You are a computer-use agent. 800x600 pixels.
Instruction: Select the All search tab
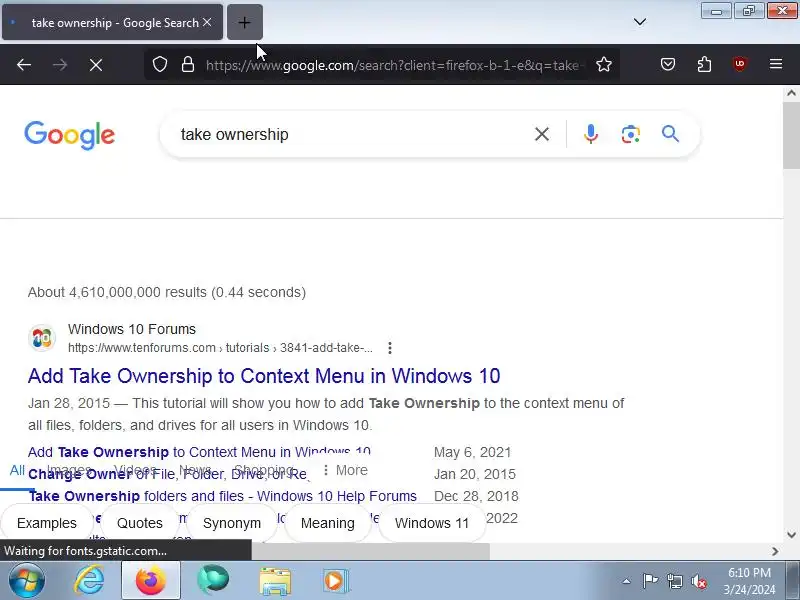click(17, 470)
